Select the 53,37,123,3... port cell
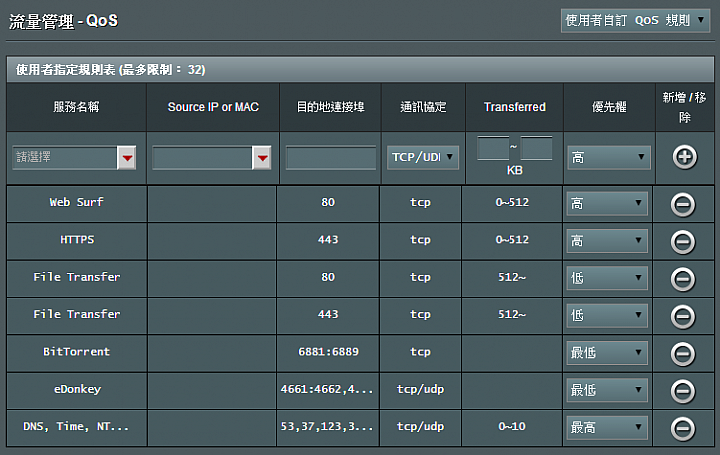This screenshot has width=720, height=455. (x=328, y=428)
